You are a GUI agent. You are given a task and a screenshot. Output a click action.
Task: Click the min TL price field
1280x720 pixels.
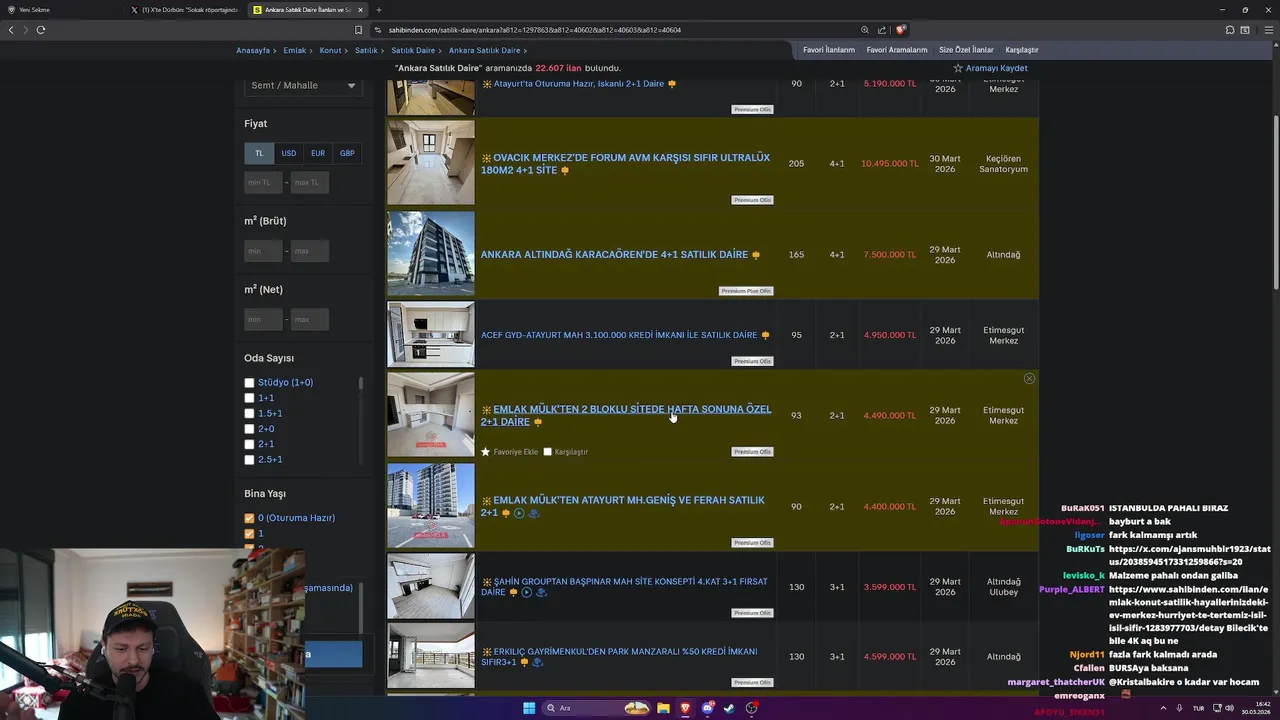(x=263, y=182)
